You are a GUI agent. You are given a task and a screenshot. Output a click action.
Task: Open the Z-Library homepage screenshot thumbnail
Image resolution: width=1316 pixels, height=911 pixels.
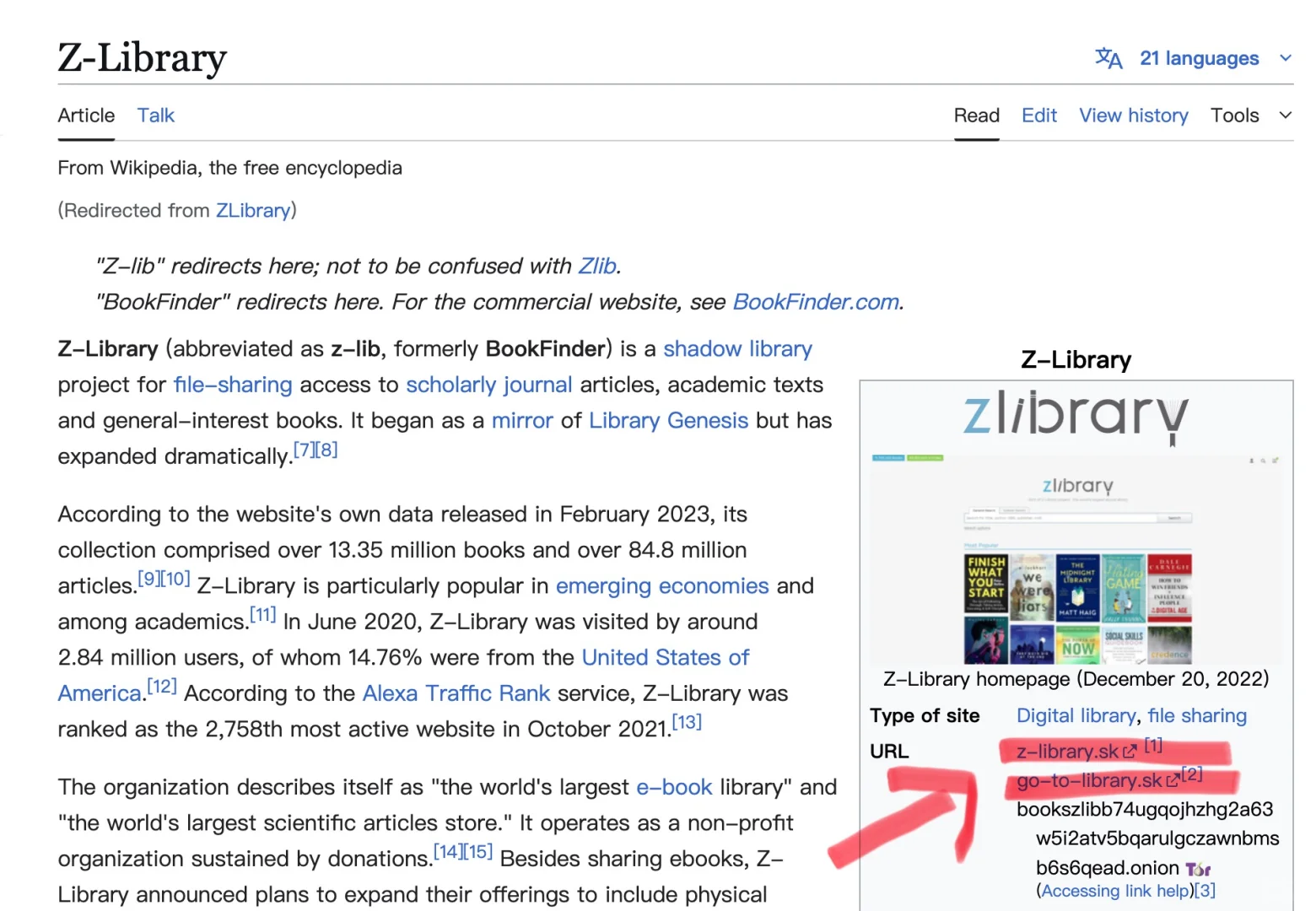[x=1076, y=559]
